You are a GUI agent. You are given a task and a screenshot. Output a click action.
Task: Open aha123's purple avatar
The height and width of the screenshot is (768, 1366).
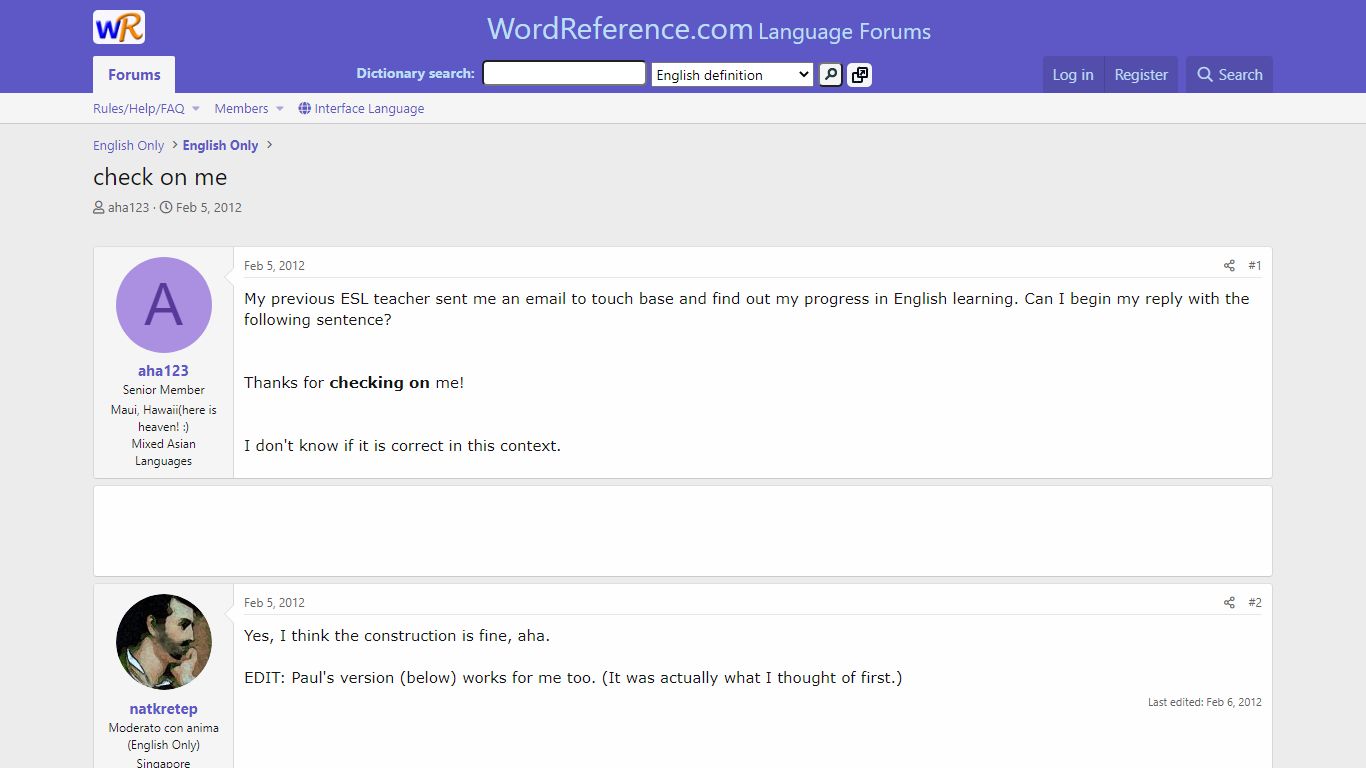(164, 305)
